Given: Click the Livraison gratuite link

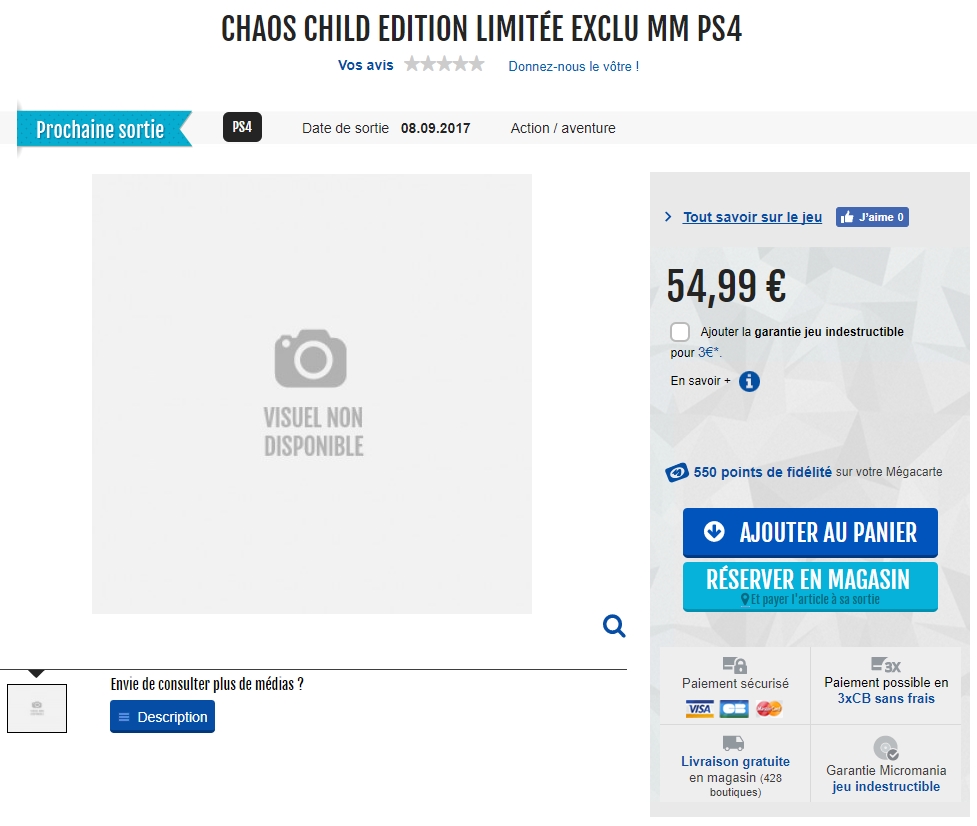Looking at the screenshot, I should [735, 762].
